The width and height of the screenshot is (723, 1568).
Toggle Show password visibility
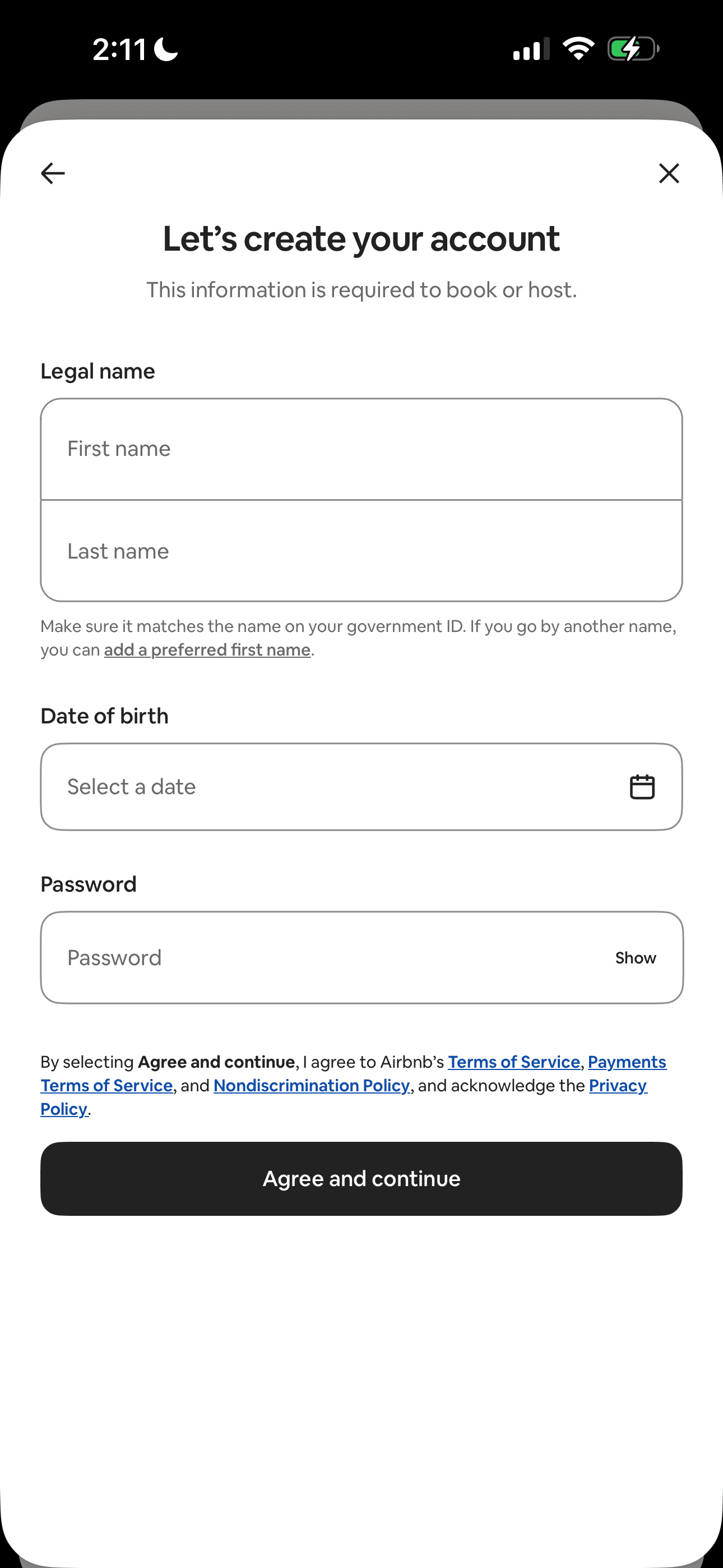(x=636, y=958)
